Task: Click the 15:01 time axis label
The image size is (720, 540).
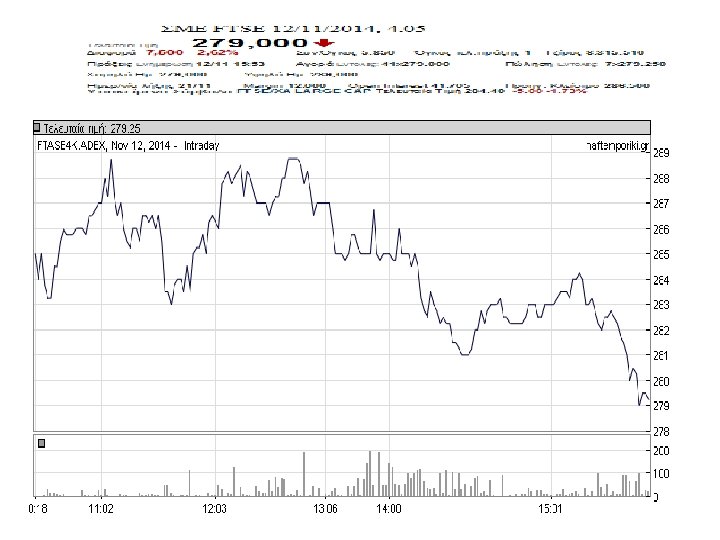Action: click(x=550, y=509)
